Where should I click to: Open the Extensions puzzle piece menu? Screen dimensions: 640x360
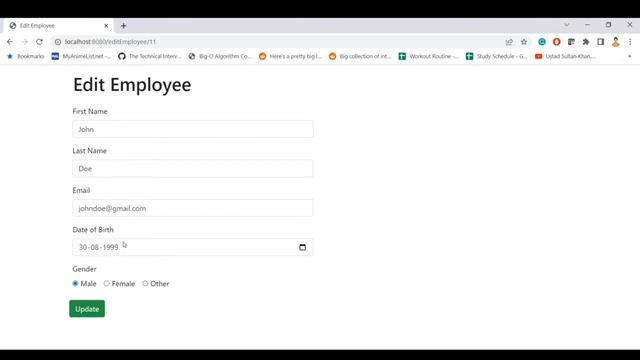[x=586, y=42]
